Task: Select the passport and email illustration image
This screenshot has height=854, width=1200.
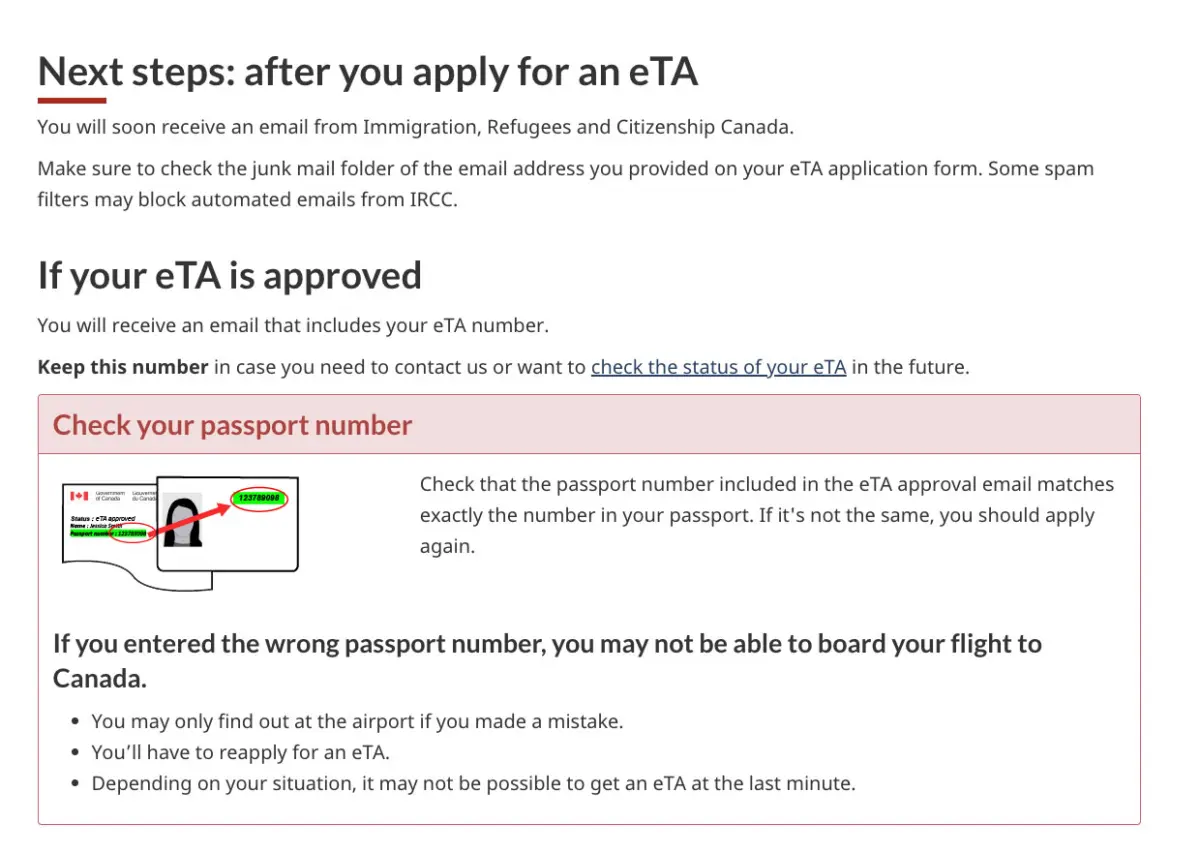Action: 180,532
